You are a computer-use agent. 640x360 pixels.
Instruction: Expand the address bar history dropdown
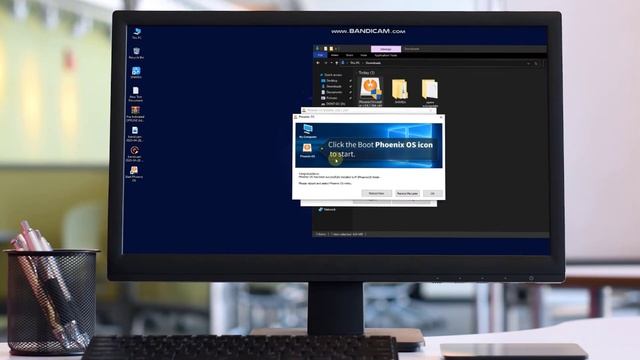click(x=529, y=63)
